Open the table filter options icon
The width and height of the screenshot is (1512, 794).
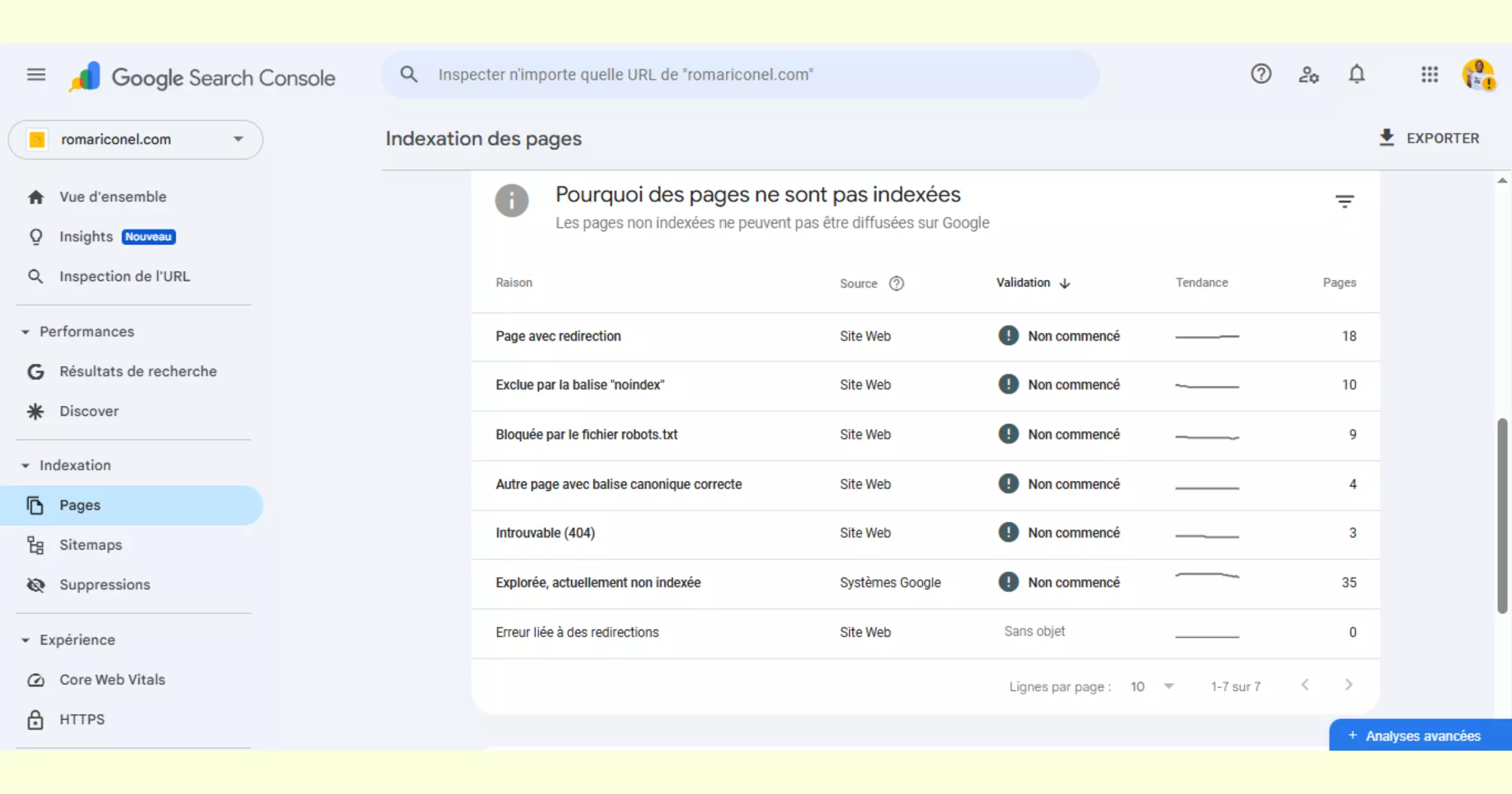[x=1345, y=200]
